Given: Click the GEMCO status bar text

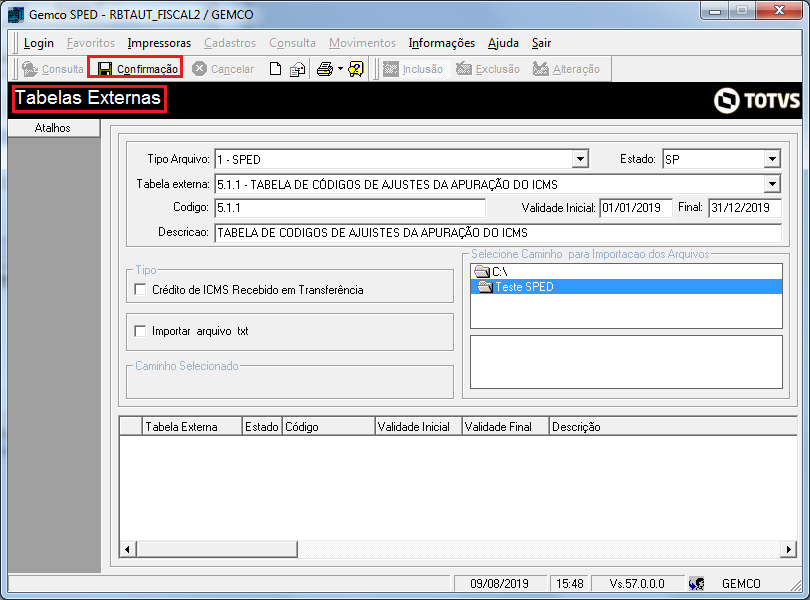Looking at the screenshot, I should click(741, 584).
